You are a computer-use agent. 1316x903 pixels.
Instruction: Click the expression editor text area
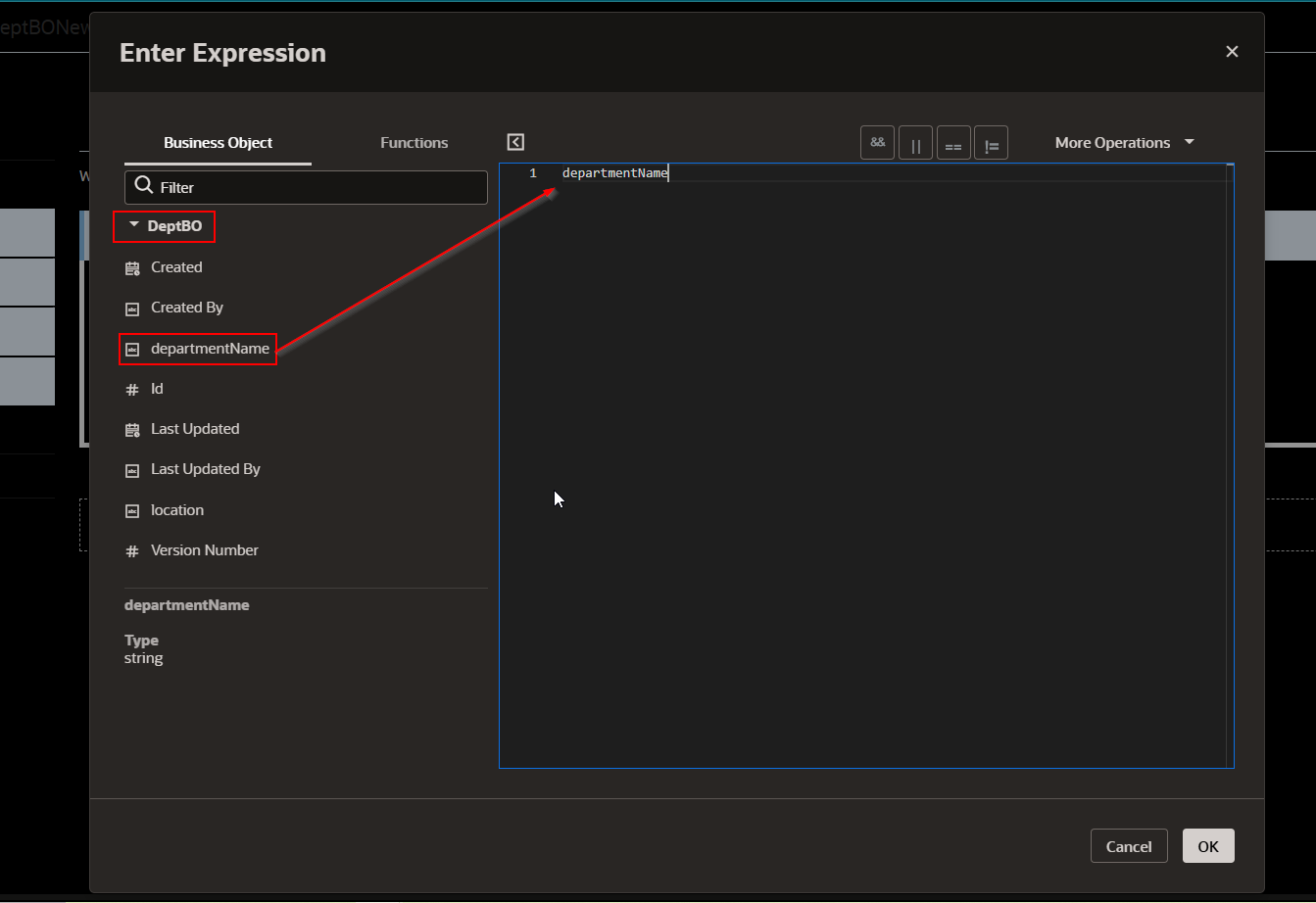866,466
